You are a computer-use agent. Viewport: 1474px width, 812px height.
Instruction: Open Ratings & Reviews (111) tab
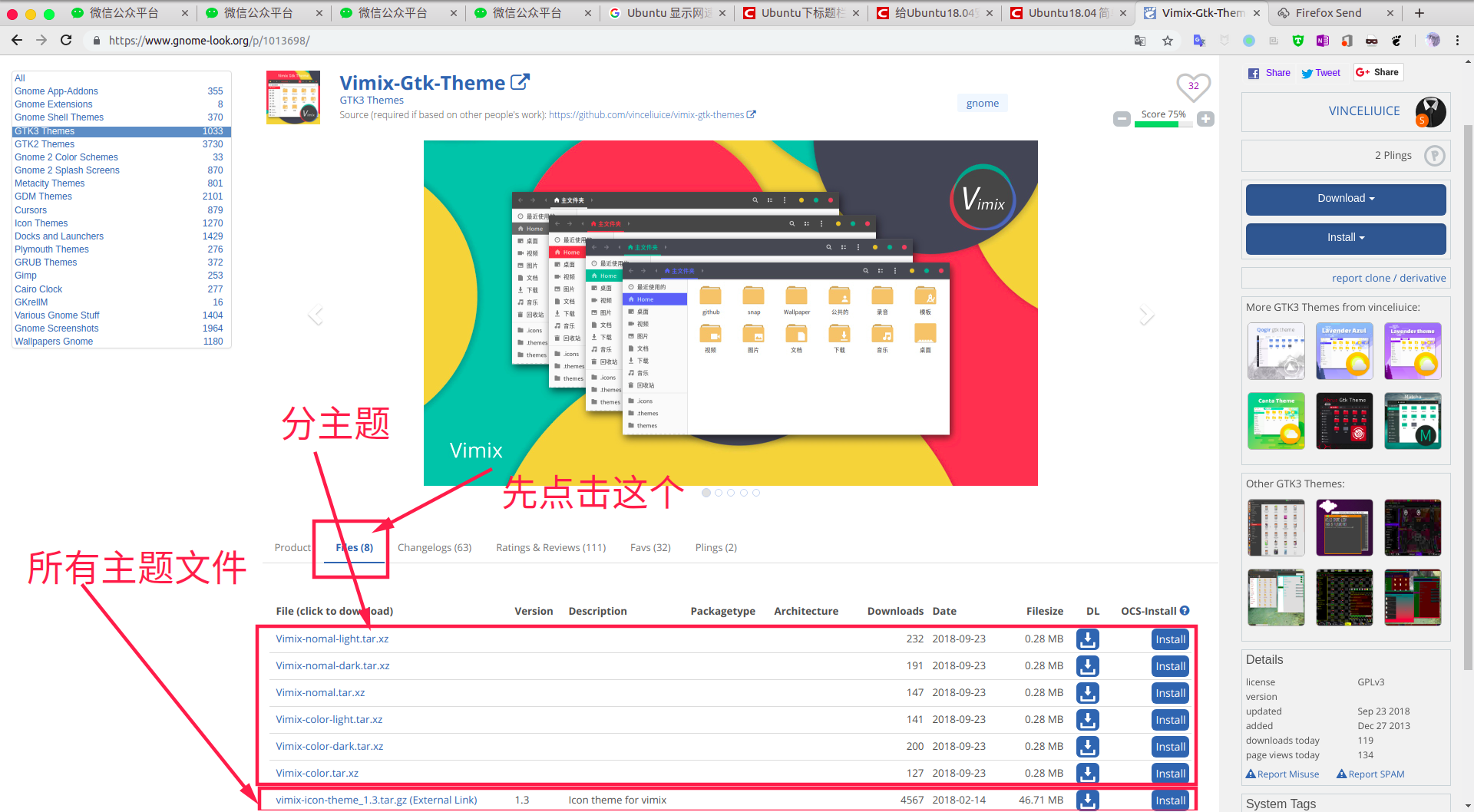click(x=550, y=548)
